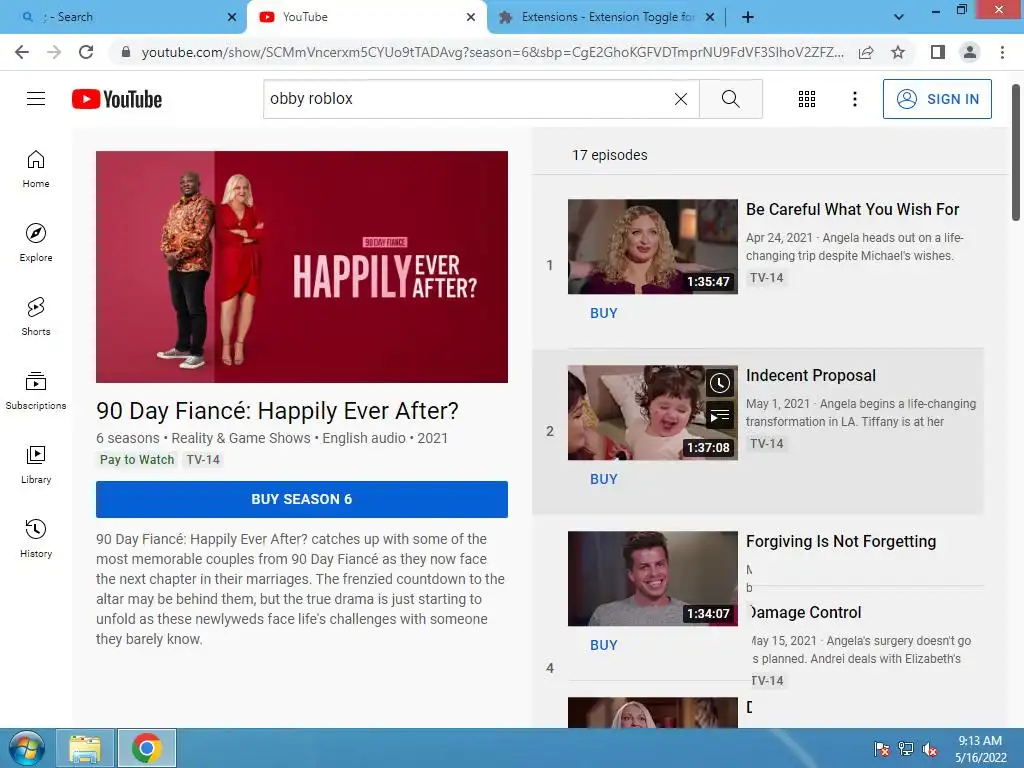Add Indecent Proposal to Watch later

(720, 383)
